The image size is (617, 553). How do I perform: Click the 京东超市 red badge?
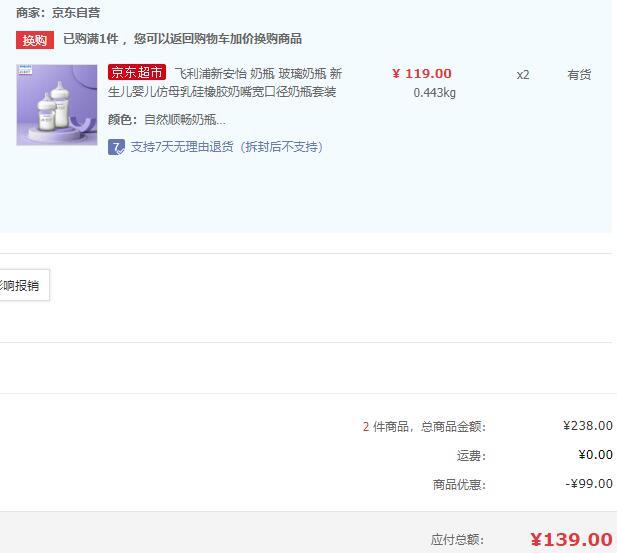[137, 72]
